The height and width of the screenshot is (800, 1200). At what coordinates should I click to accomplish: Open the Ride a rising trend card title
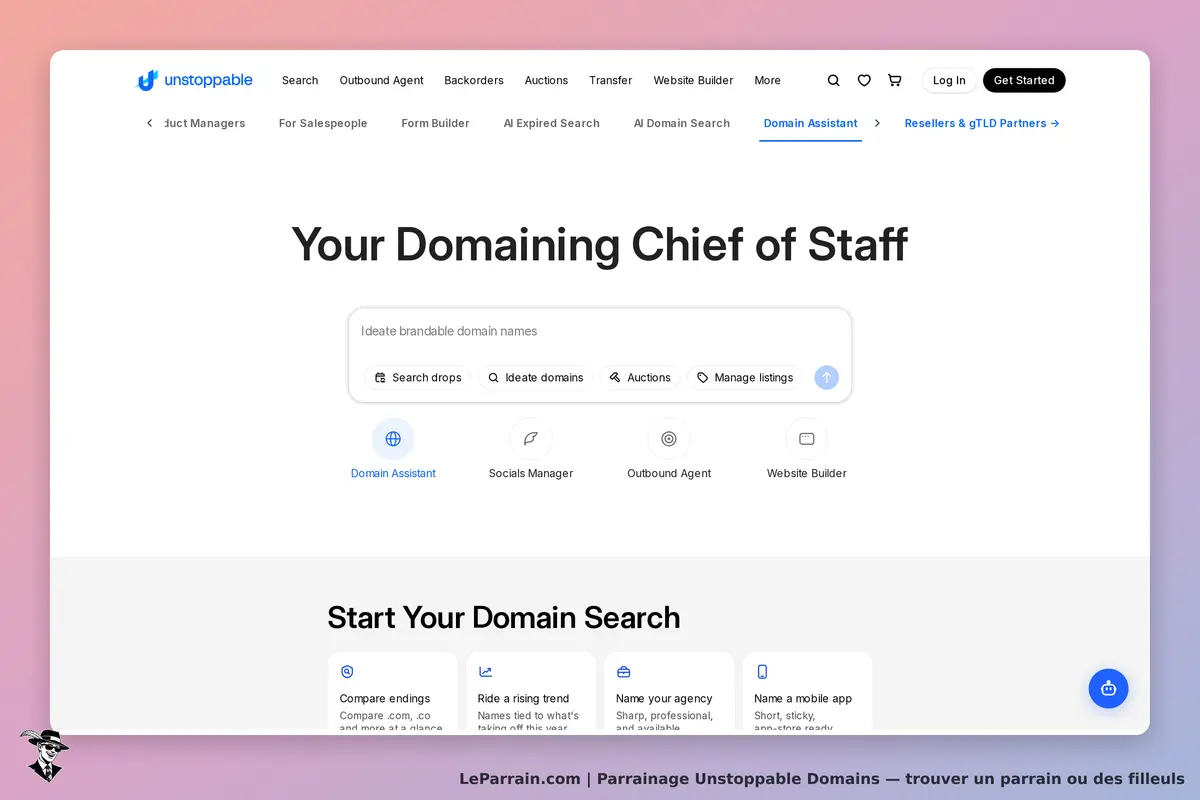[523, 698]
